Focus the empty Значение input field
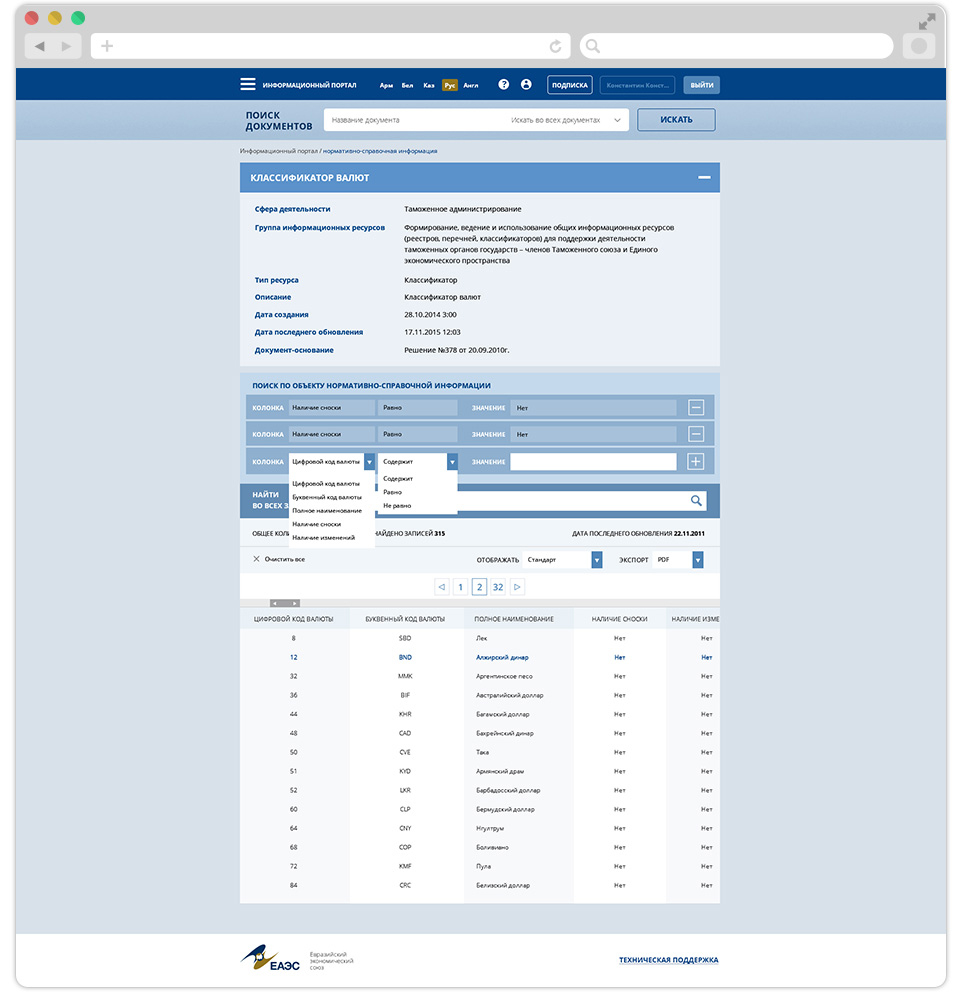The image size is (960, 999). [593, 461]
